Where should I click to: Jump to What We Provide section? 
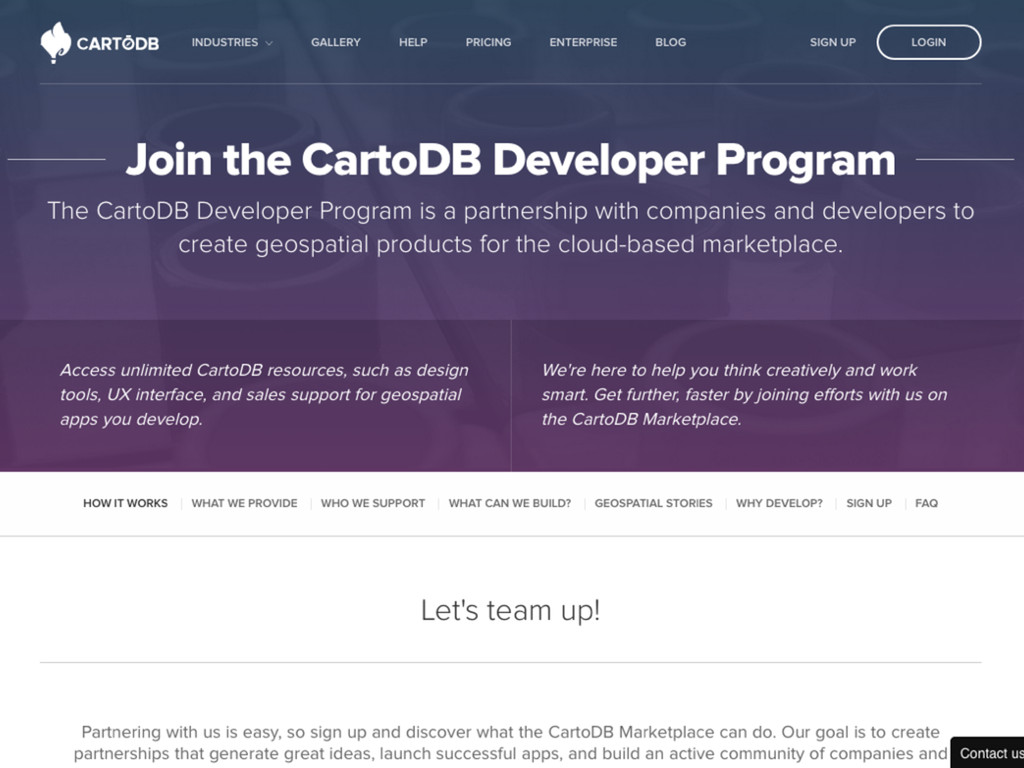point(244,504)
